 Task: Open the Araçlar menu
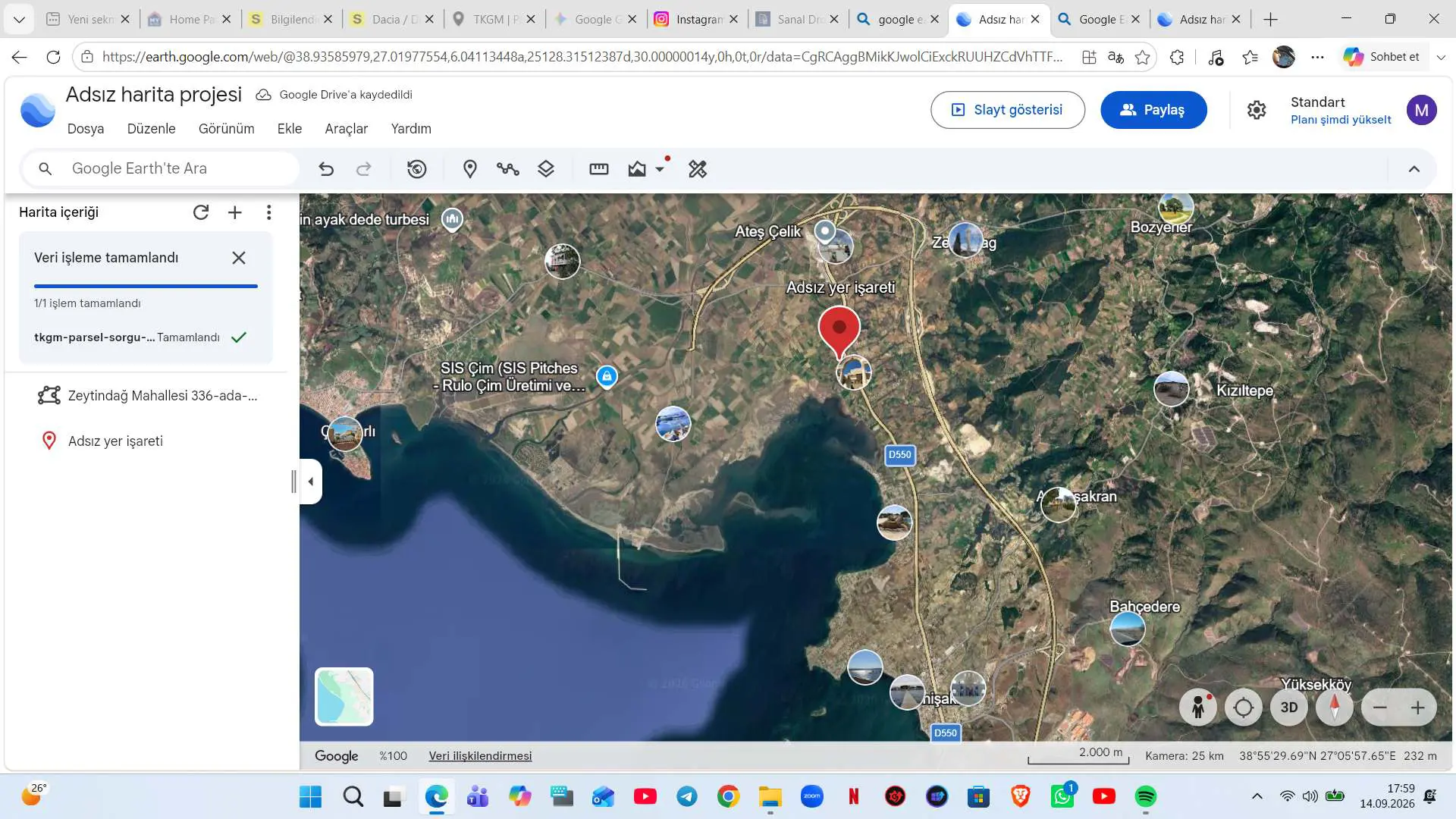(347, 129)
